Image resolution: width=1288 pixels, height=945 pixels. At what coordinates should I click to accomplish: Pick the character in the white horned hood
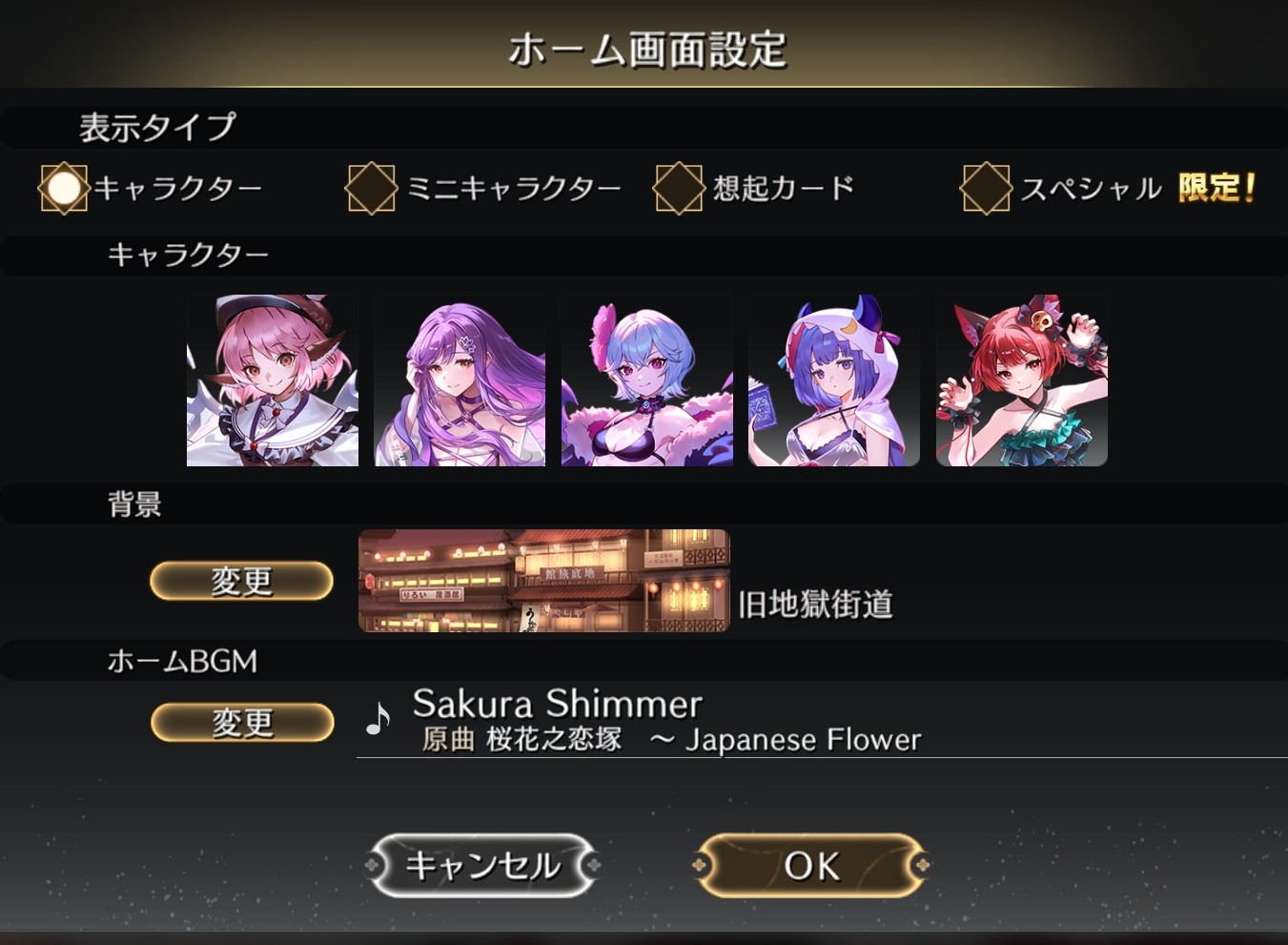pyautogui.click(x=834, y=380)
